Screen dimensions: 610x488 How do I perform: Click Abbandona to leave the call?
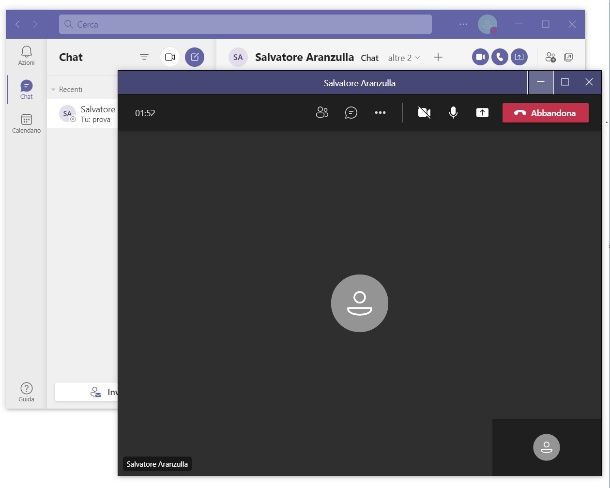click(545, 113)
